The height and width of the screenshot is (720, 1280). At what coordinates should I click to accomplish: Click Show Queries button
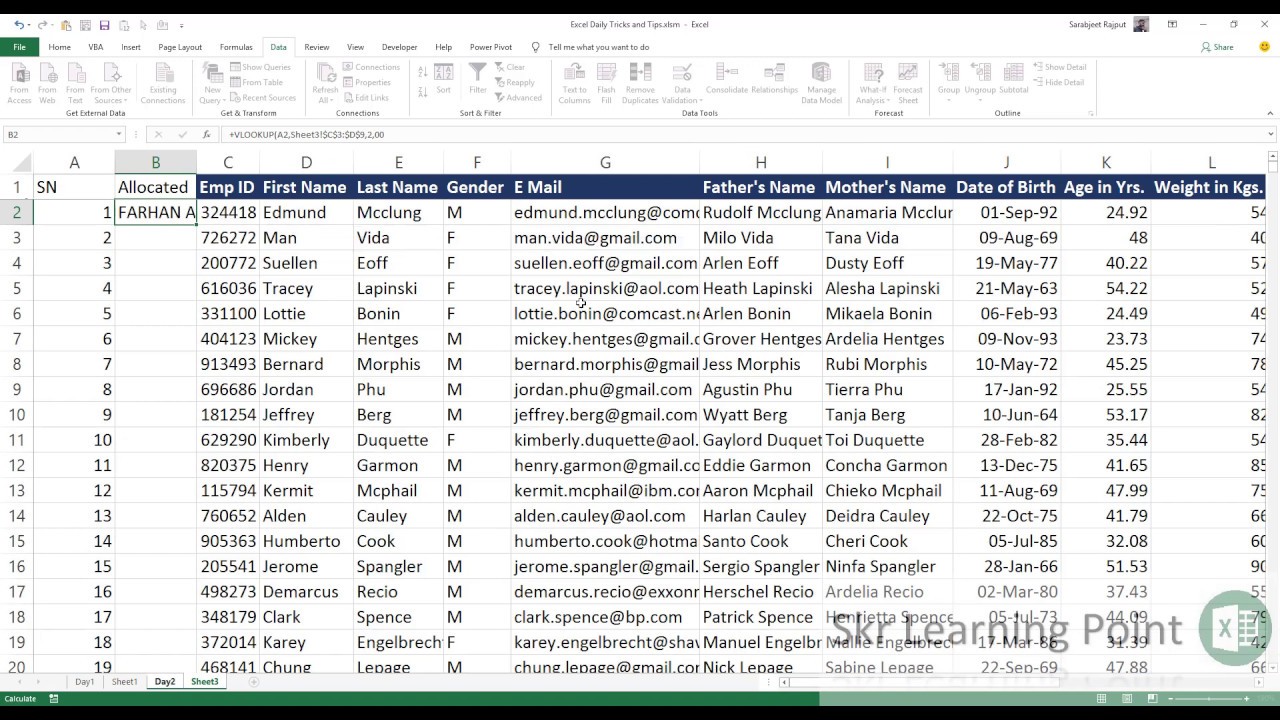pyautogui.click(x=260, y=67)
